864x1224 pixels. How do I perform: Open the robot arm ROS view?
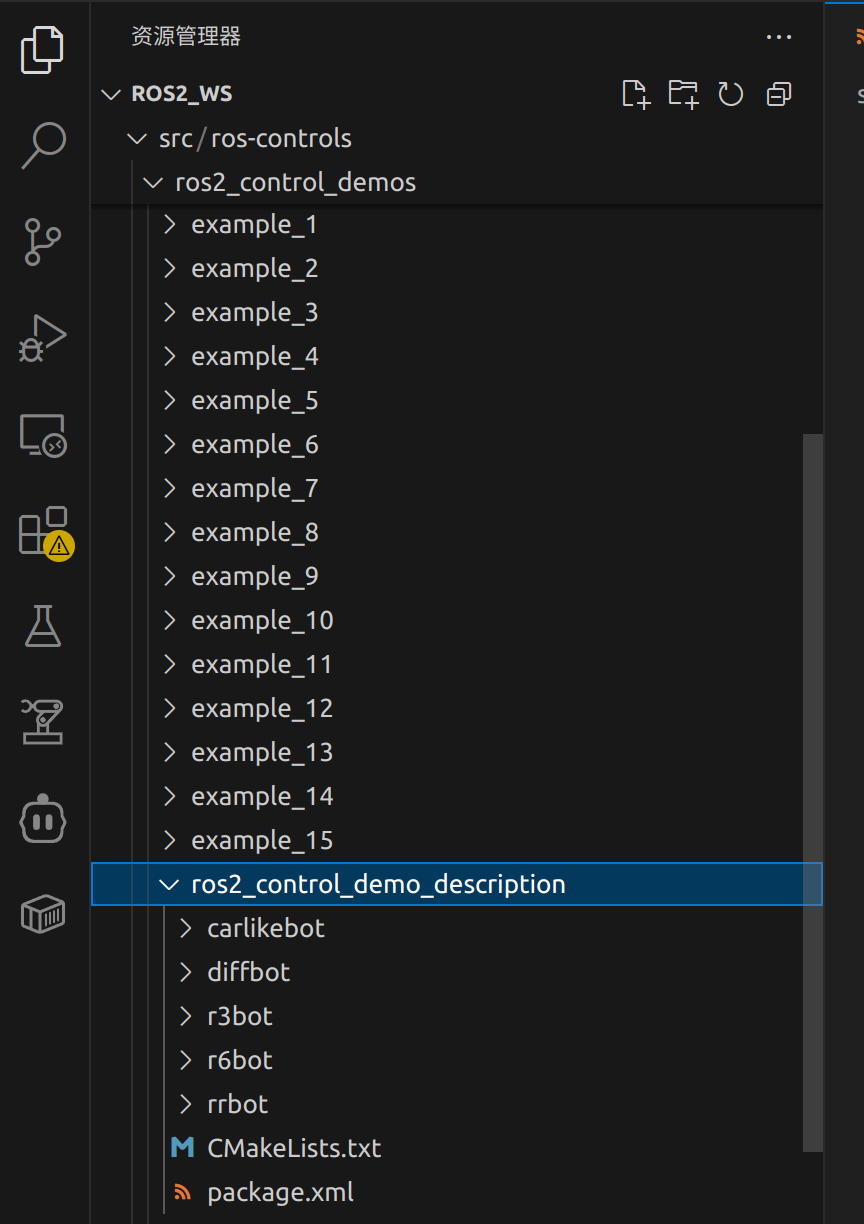point(43,721)
